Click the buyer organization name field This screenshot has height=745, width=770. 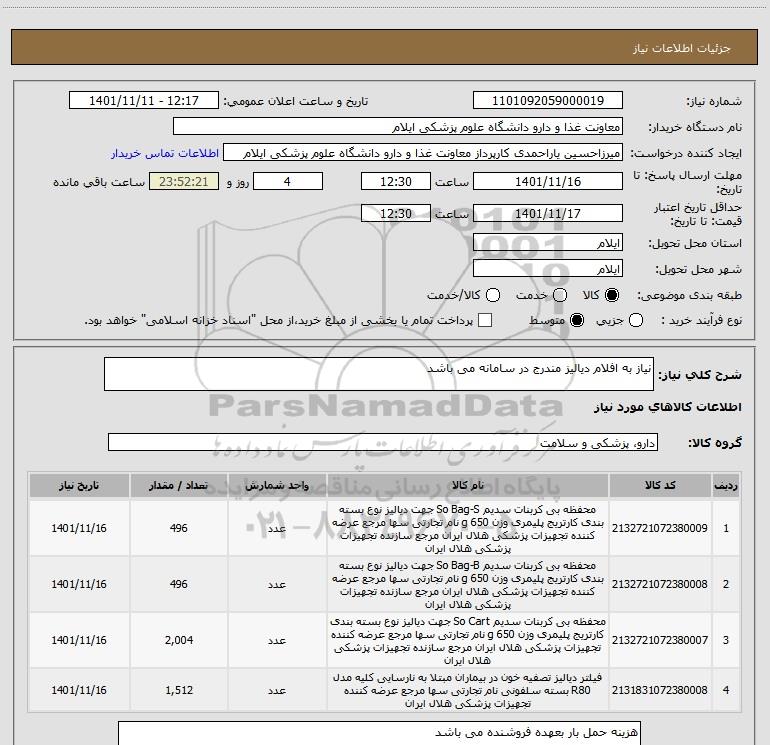click(x=398, y=127)
